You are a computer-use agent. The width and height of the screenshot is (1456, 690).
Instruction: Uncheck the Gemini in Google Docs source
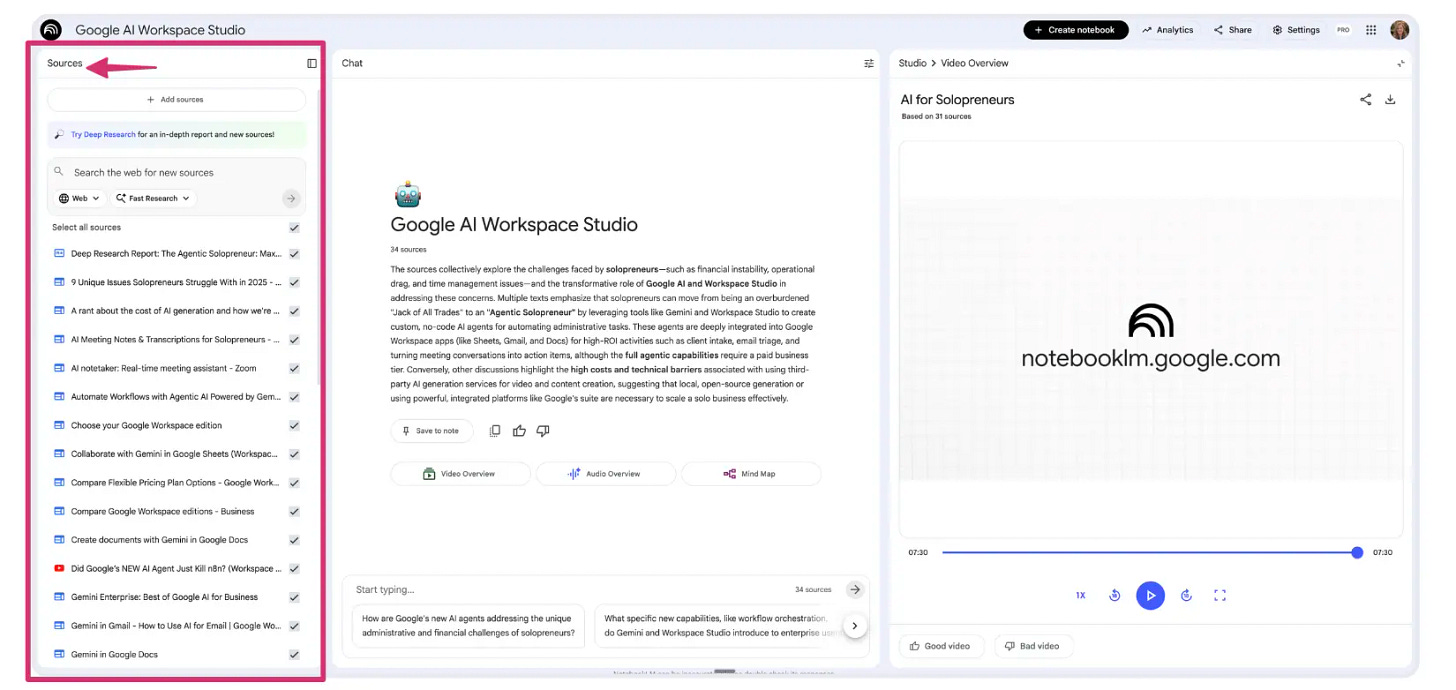click(x=293, y=654)
